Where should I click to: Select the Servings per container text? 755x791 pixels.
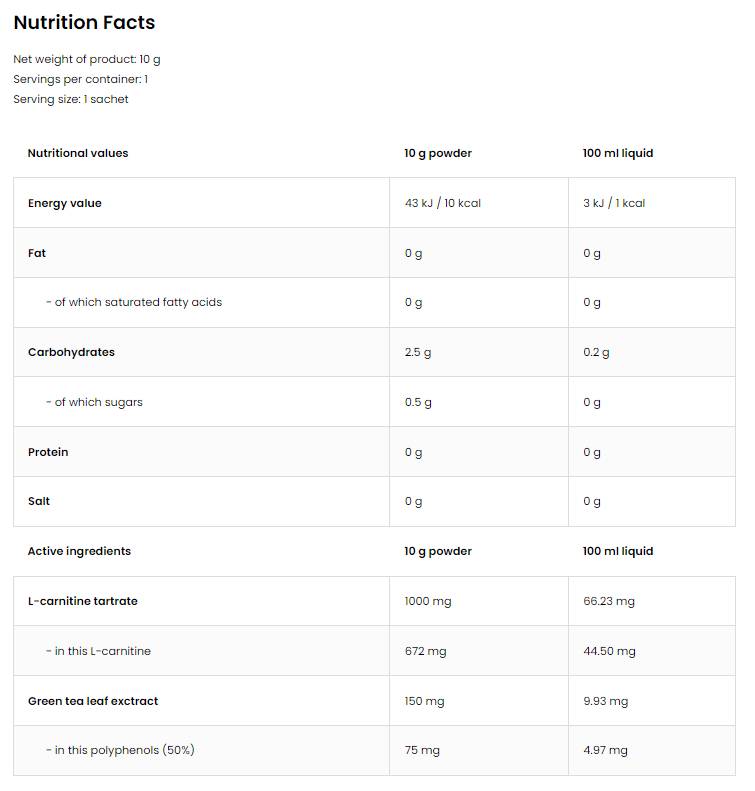(x=80, y=79)
